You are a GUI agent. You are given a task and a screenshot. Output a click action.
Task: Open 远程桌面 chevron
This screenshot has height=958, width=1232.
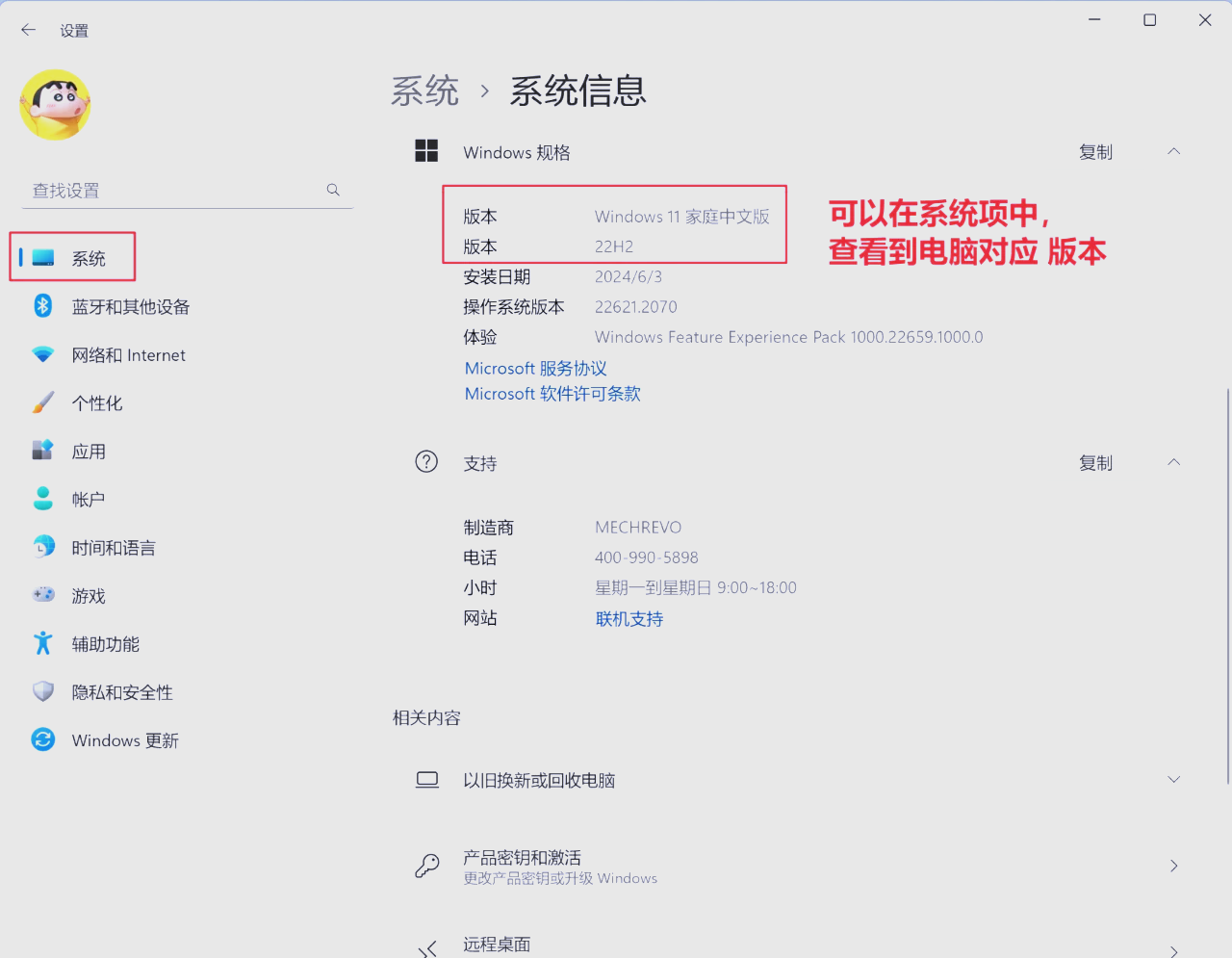1173,950
